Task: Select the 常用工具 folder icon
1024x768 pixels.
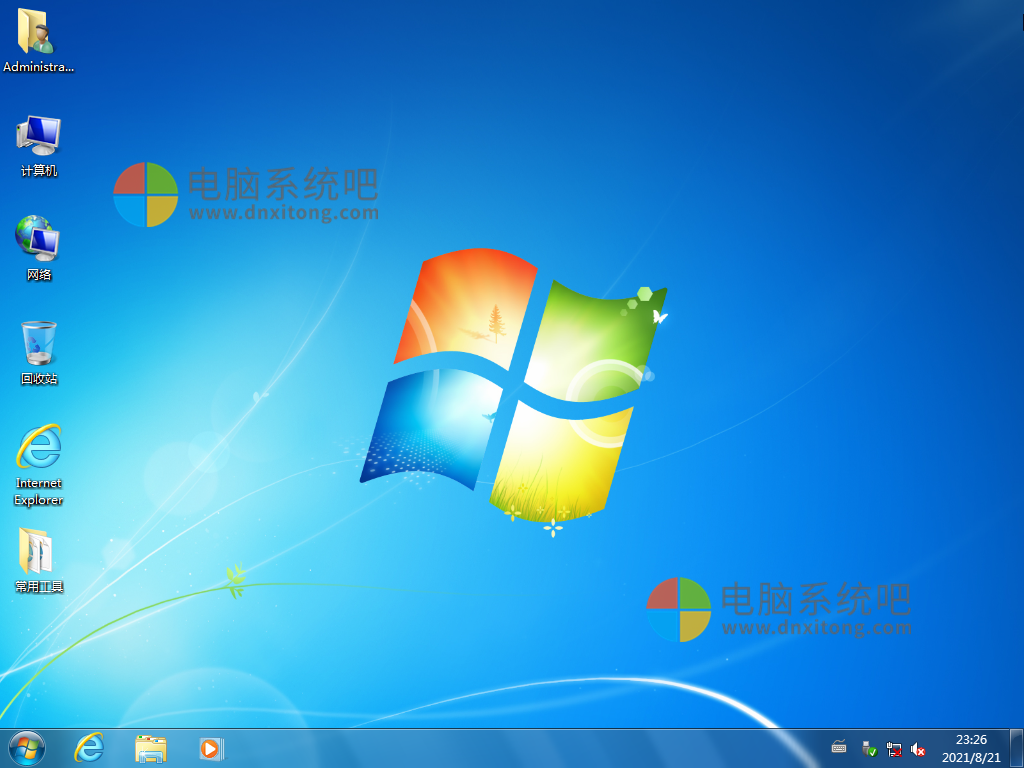Action: coord(37,552)
